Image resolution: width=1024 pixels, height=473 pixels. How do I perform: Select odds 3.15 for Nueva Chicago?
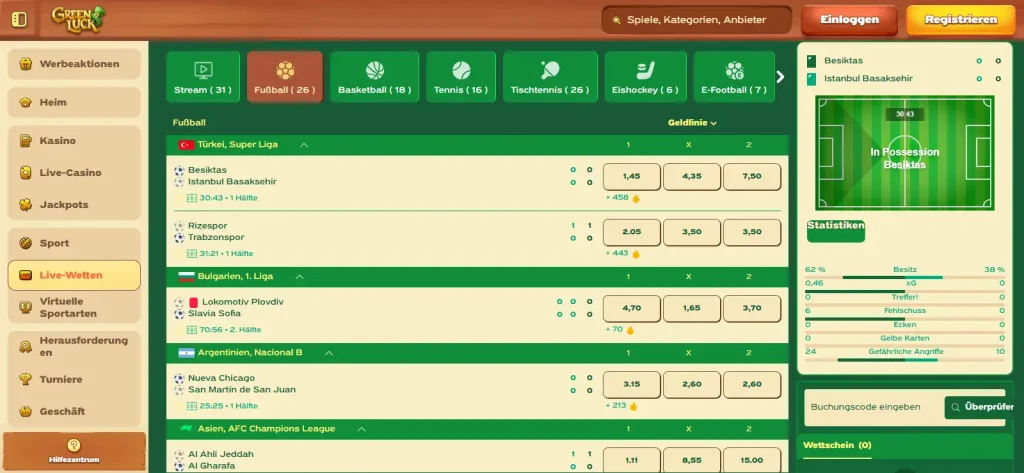point(632,385)
